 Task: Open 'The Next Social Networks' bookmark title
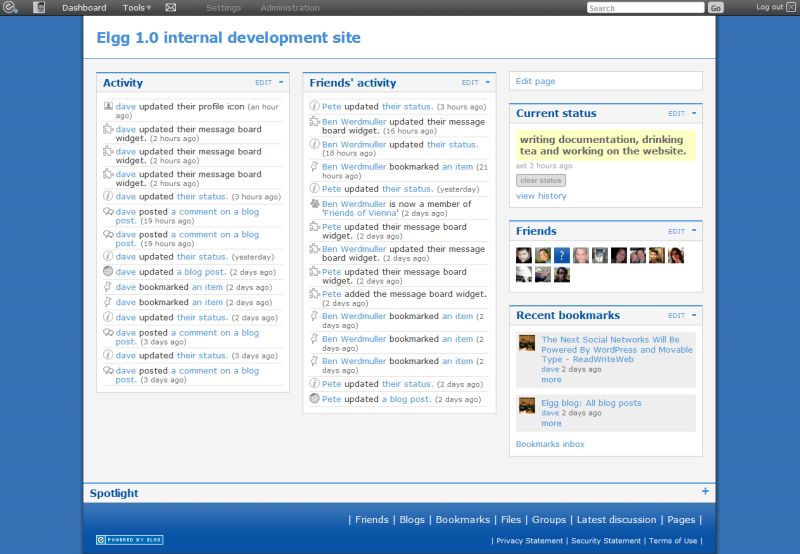[x=617, y=349]
